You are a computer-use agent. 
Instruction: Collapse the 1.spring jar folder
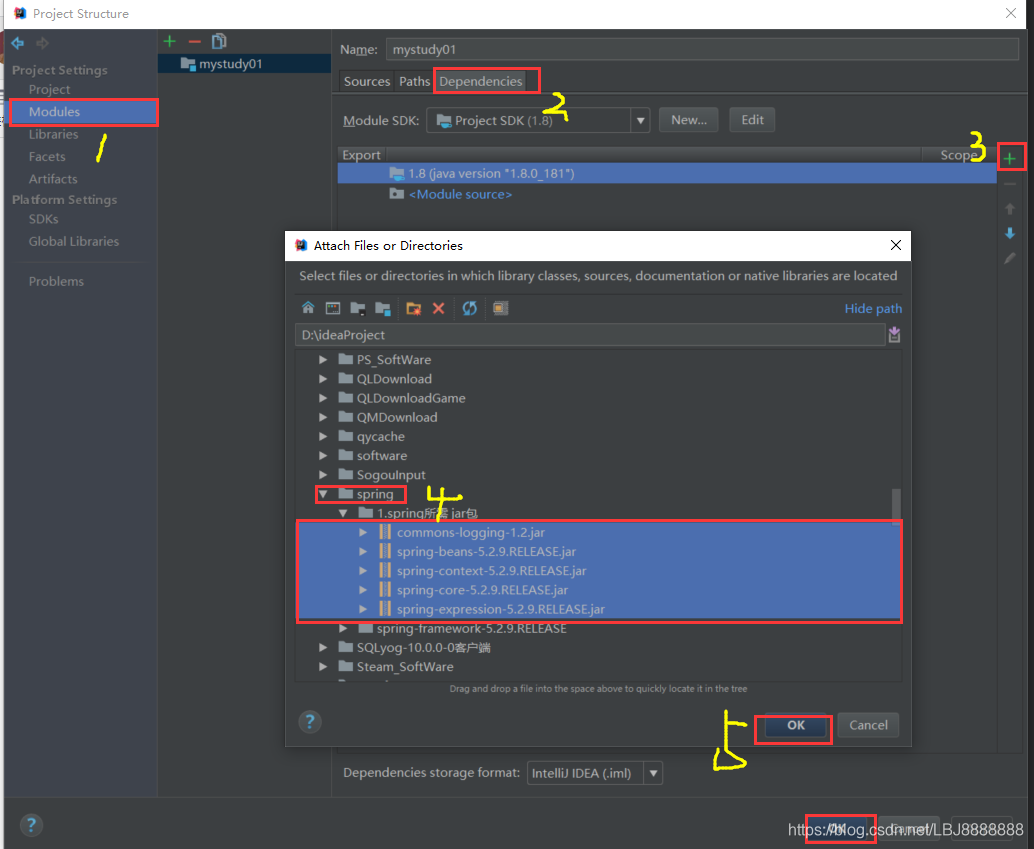tap(343, 513)
